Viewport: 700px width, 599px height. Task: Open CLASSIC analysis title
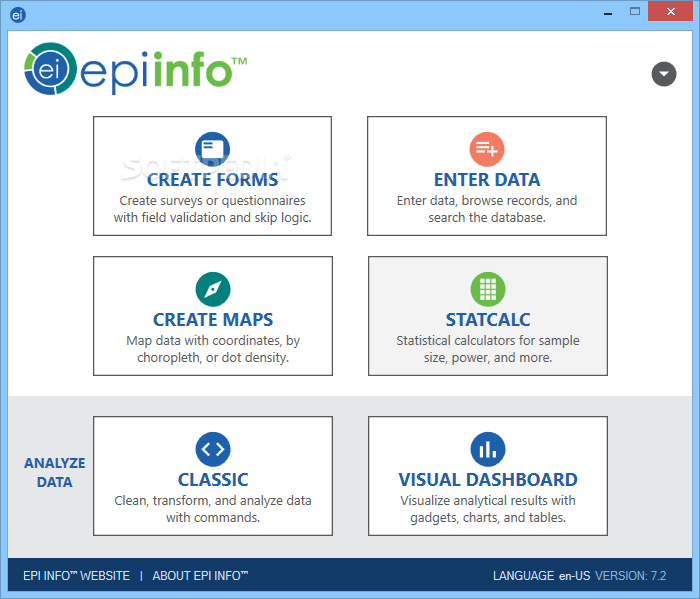(x=213, y=480)
